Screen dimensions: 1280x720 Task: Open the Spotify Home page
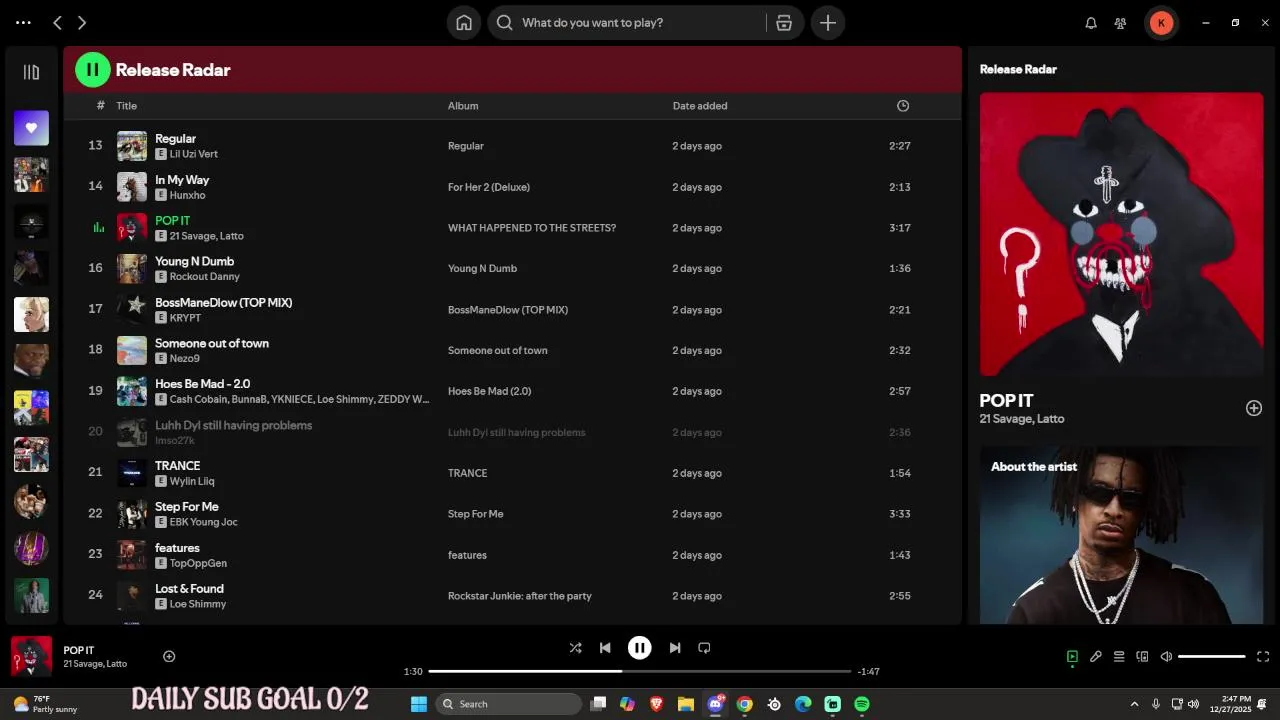(x=464, y=23)
